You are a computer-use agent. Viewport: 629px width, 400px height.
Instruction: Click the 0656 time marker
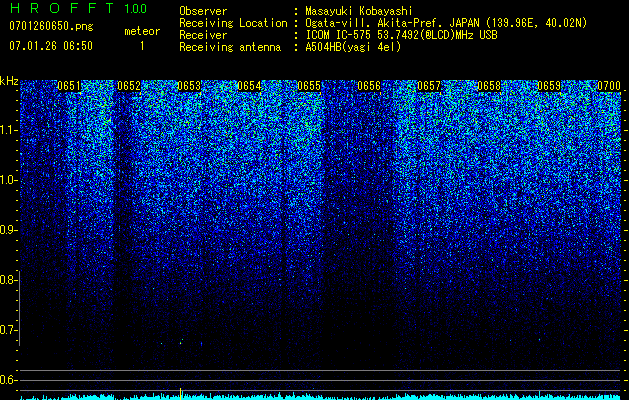369,86
